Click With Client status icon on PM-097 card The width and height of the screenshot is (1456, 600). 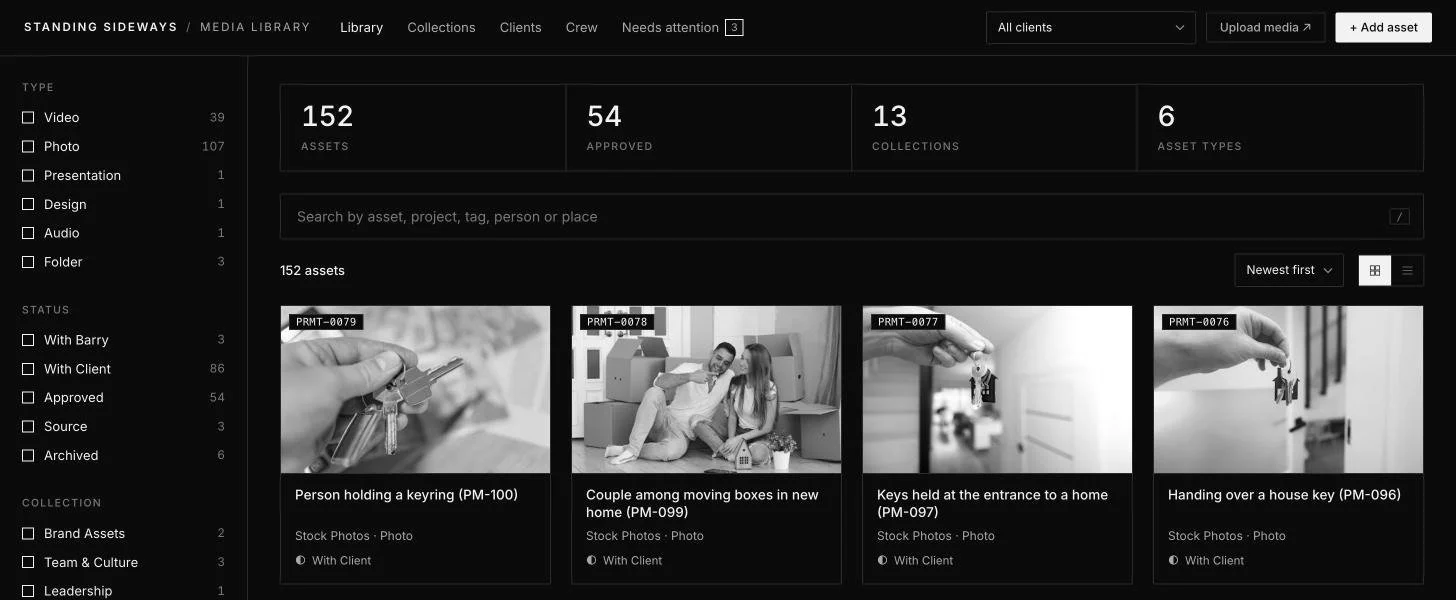pos(882,560)
